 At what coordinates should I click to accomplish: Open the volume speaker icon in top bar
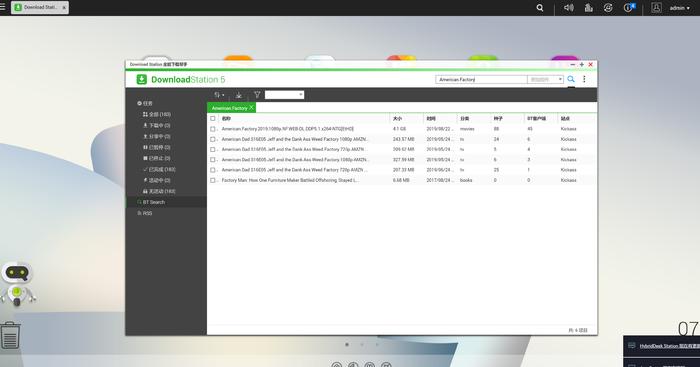pyautogui.click(x=568, y=8)
